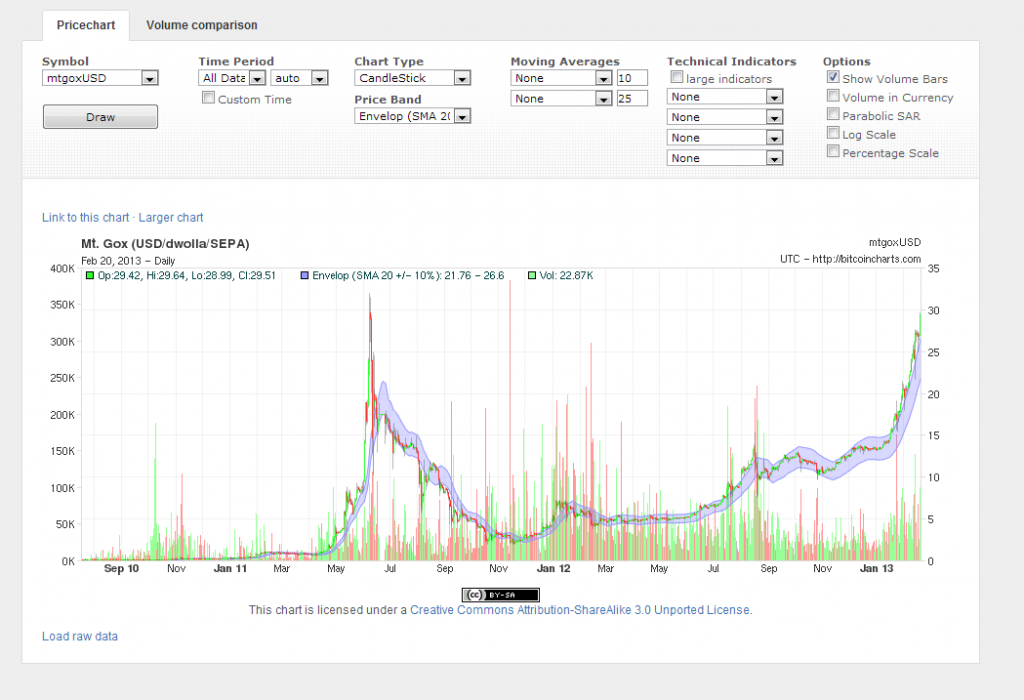
Task: Click the Load raw data link
Action: [80, 636]
